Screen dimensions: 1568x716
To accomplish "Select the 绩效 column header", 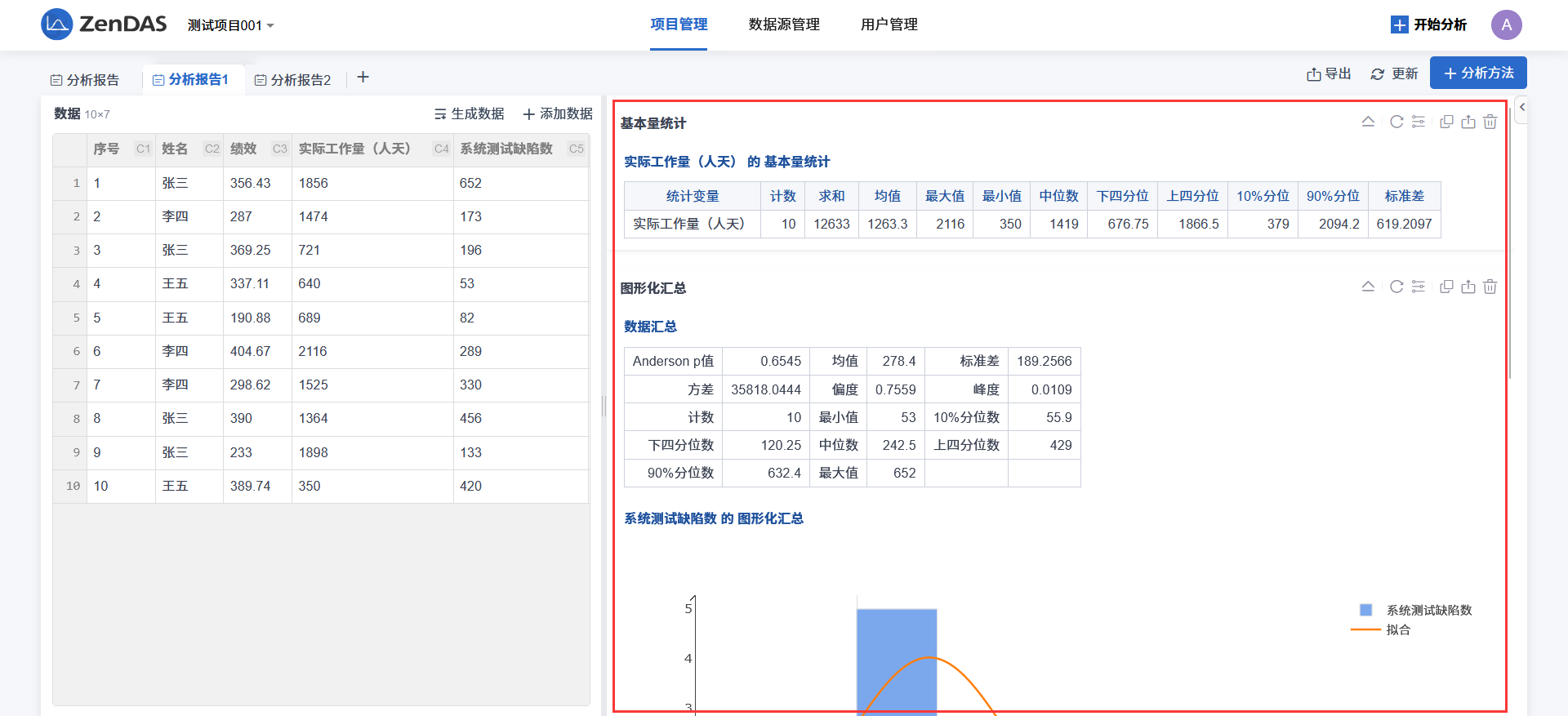I will tap(243, 149).
